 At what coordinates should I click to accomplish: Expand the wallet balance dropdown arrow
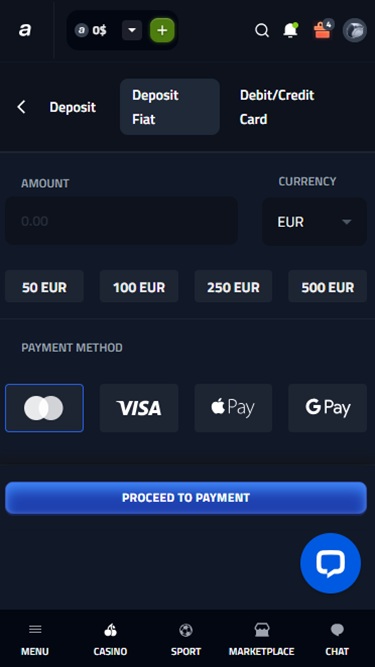132,30
